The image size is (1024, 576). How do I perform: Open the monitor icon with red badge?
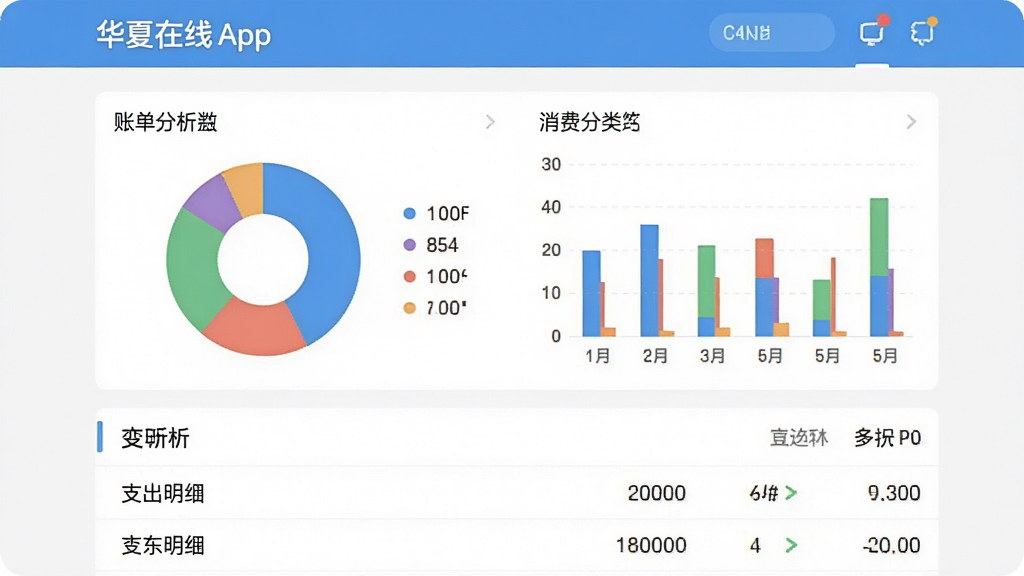(x=872, y=31)
